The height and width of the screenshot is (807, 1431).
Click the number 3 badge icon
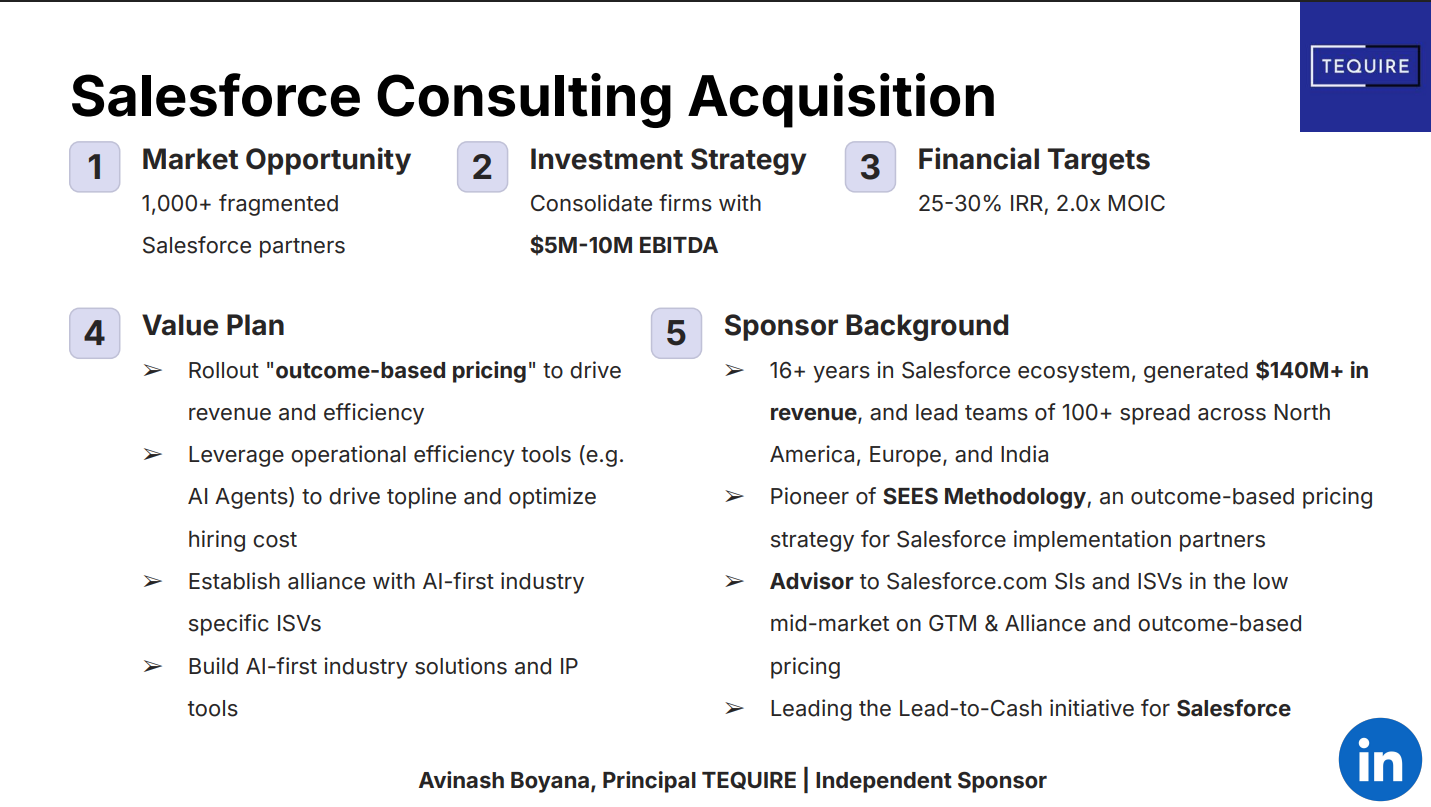tap(870, 167)
